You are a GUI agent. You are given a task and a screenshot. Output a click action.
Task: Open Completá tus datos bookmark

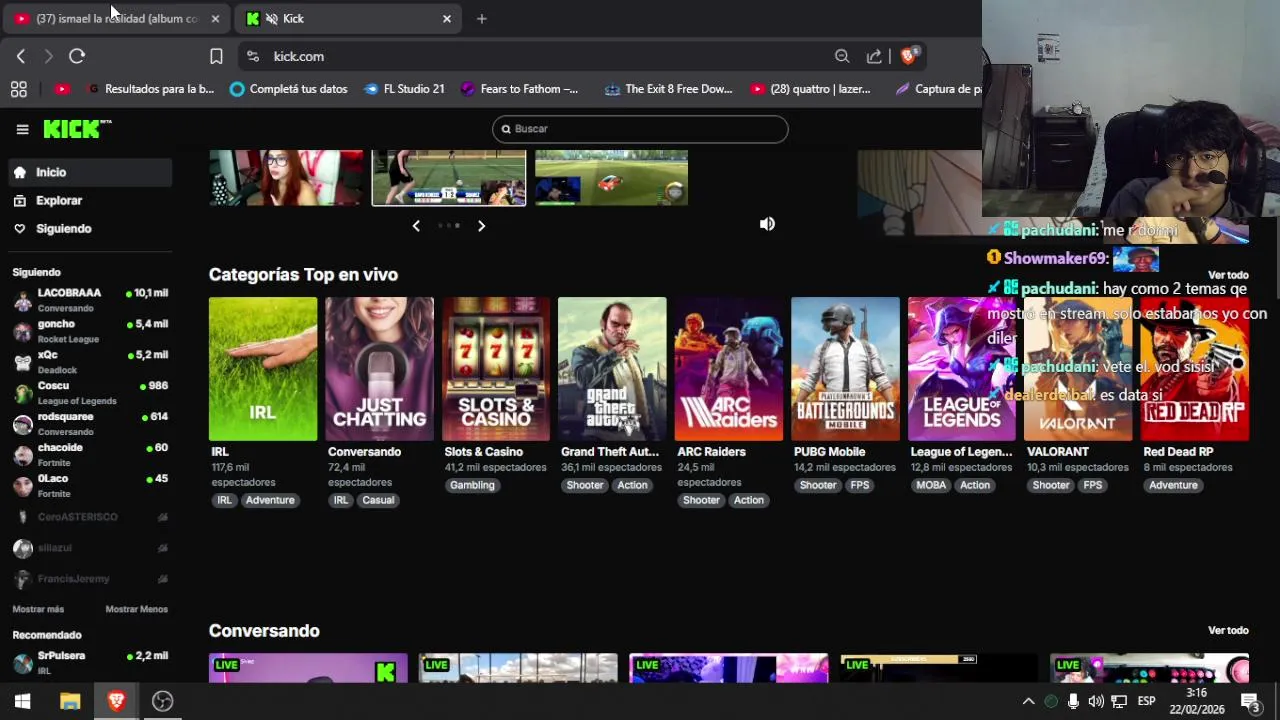pyautogui.click(x=288, y=89)
